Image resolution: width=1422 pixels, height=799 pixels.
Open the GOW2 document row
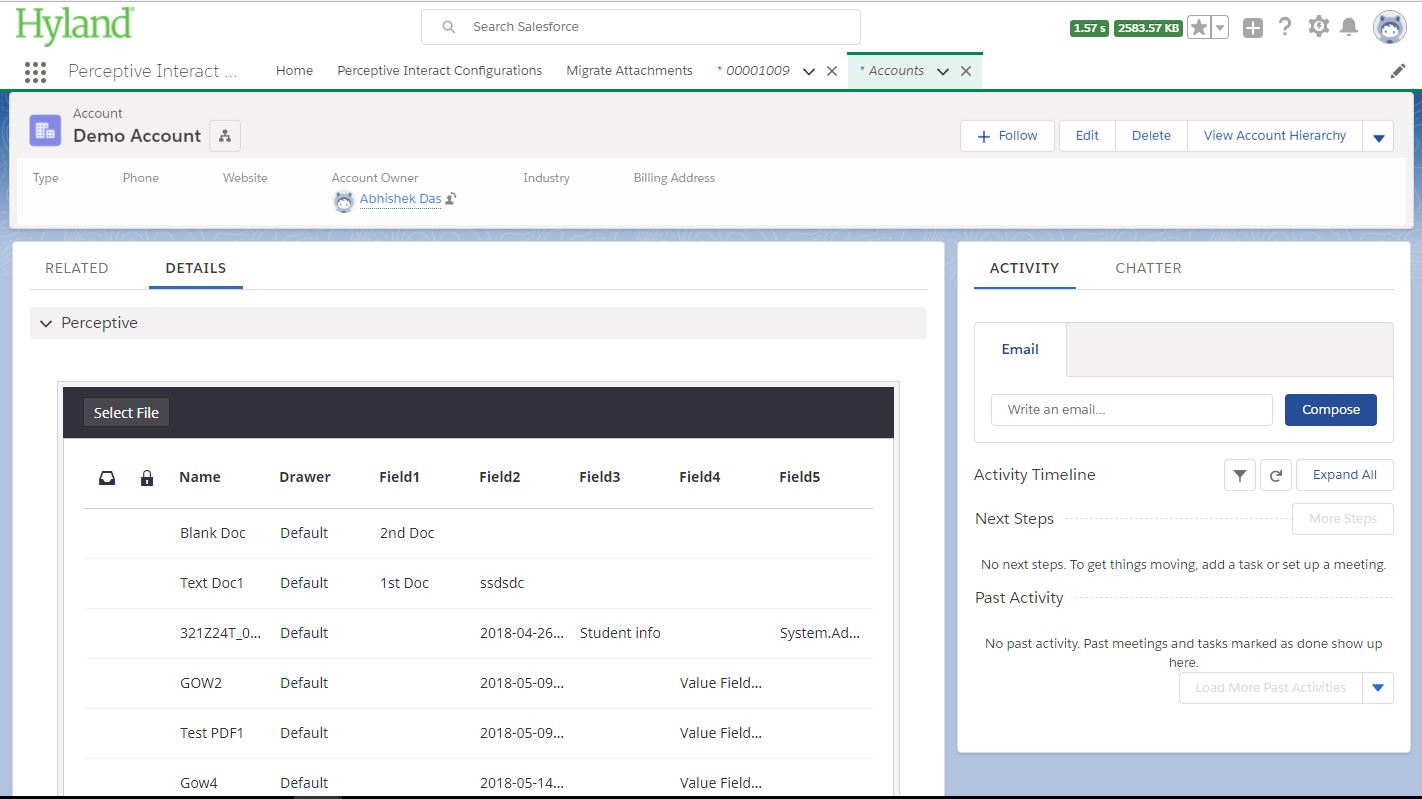pyautogui.click(x=478, y=684)
